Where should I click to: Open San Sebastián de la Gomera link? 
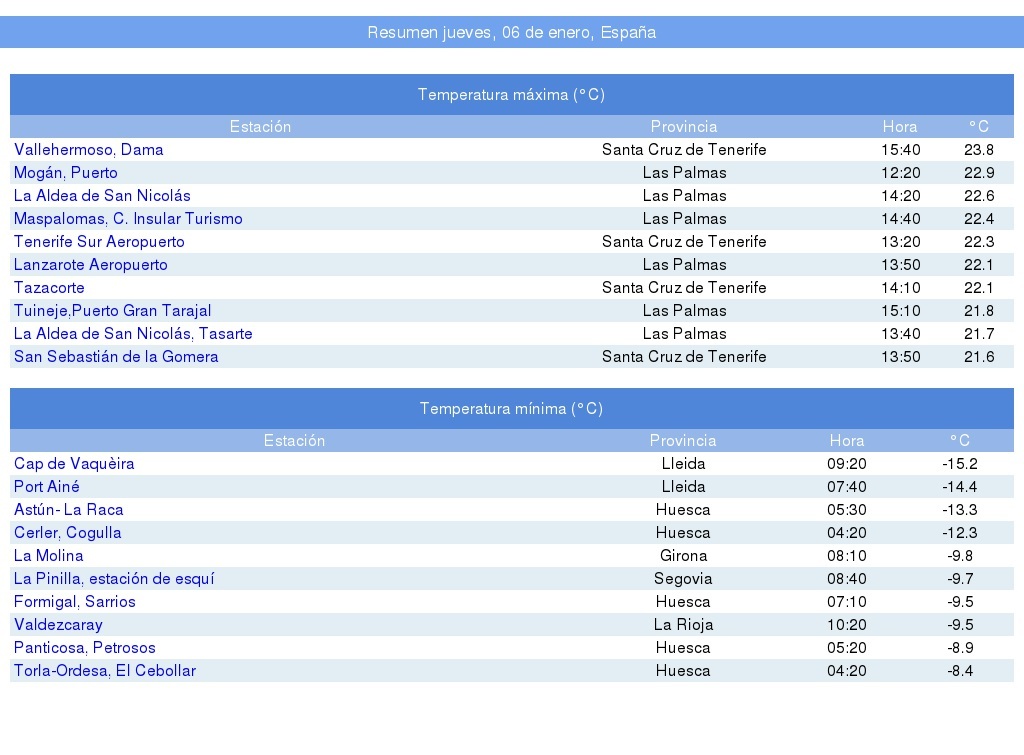(x=116, y=357)
